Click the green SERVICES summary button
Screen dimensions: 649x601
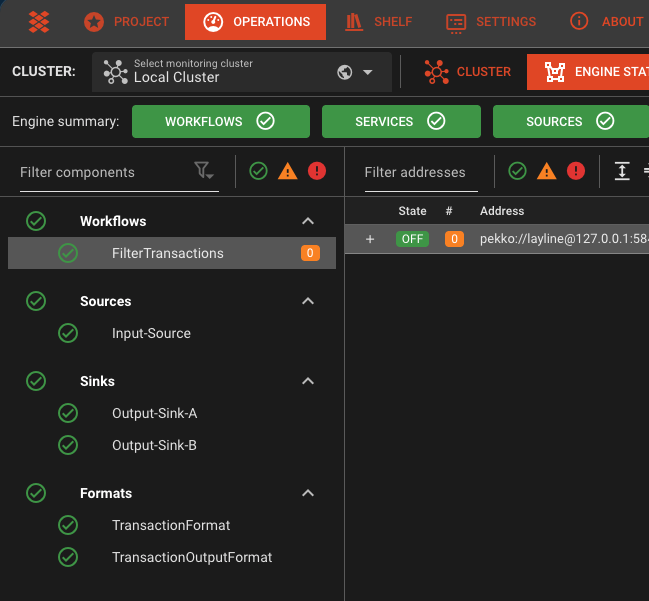399,121
